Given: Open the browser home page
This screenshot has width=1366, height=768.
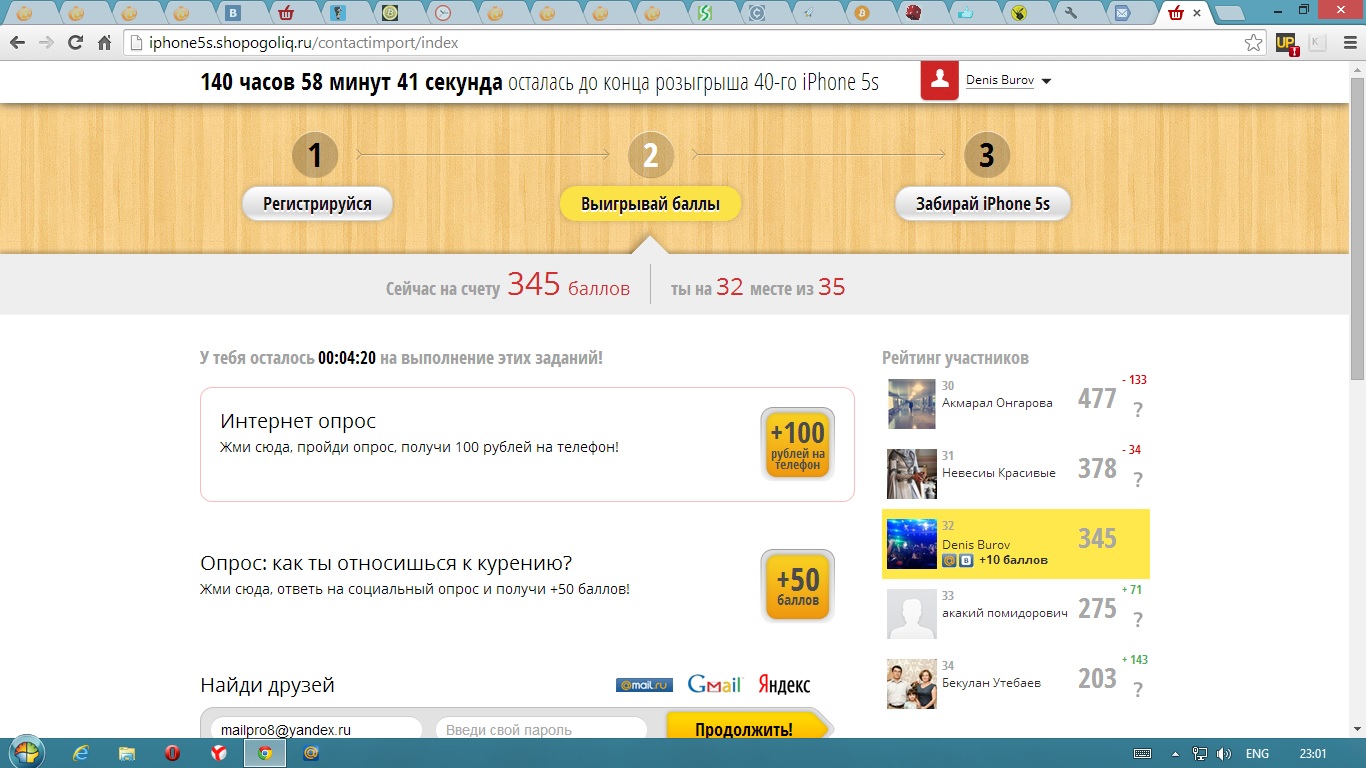Looking at the screenshot, I should coord(104,43).
